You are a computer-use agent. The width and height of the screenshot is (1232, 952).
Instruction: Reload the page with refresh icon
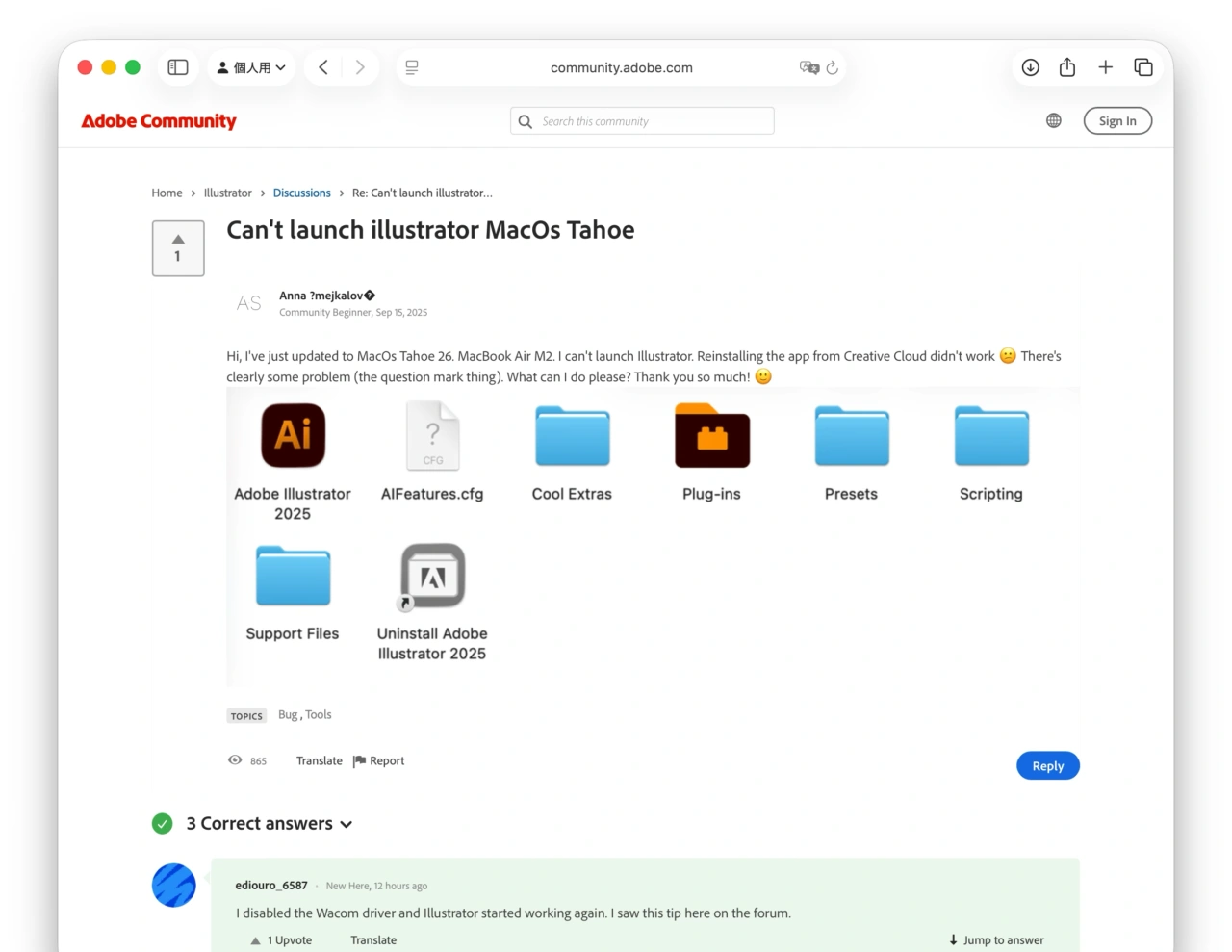tap(833, 68)
